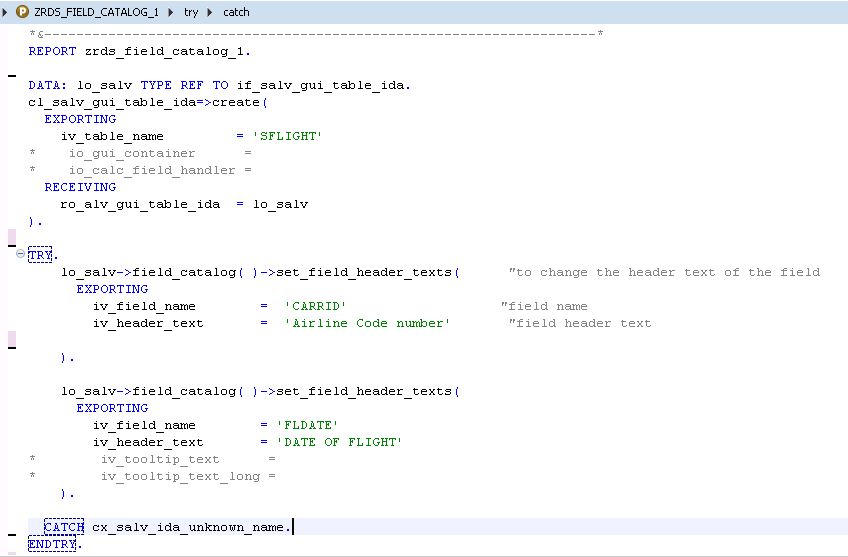The image size is (848, 557).
Task: Collapse the TRY block fold toggle
Action: (20, 253)
